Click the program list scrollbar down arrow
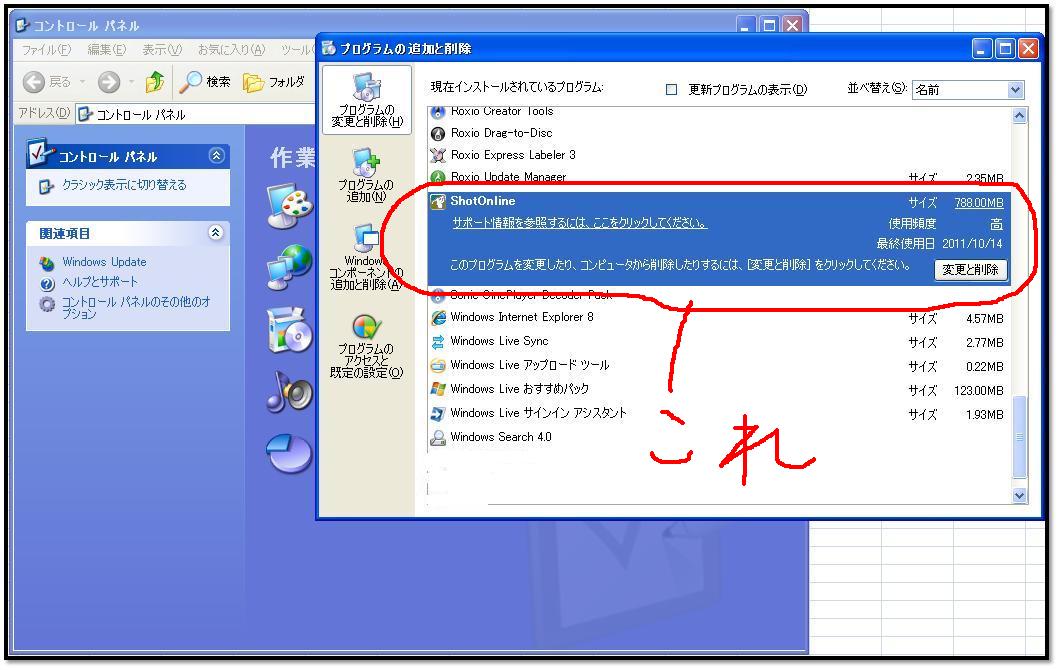 1019,494
